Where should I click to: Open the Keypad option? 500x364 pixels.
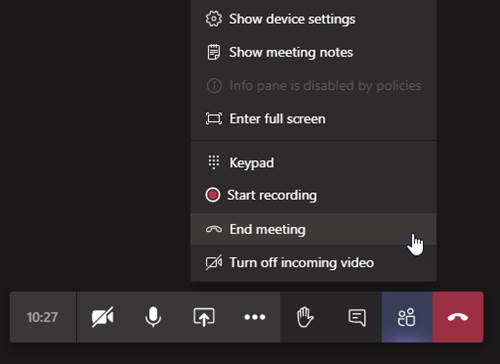(x=314, y=163)
